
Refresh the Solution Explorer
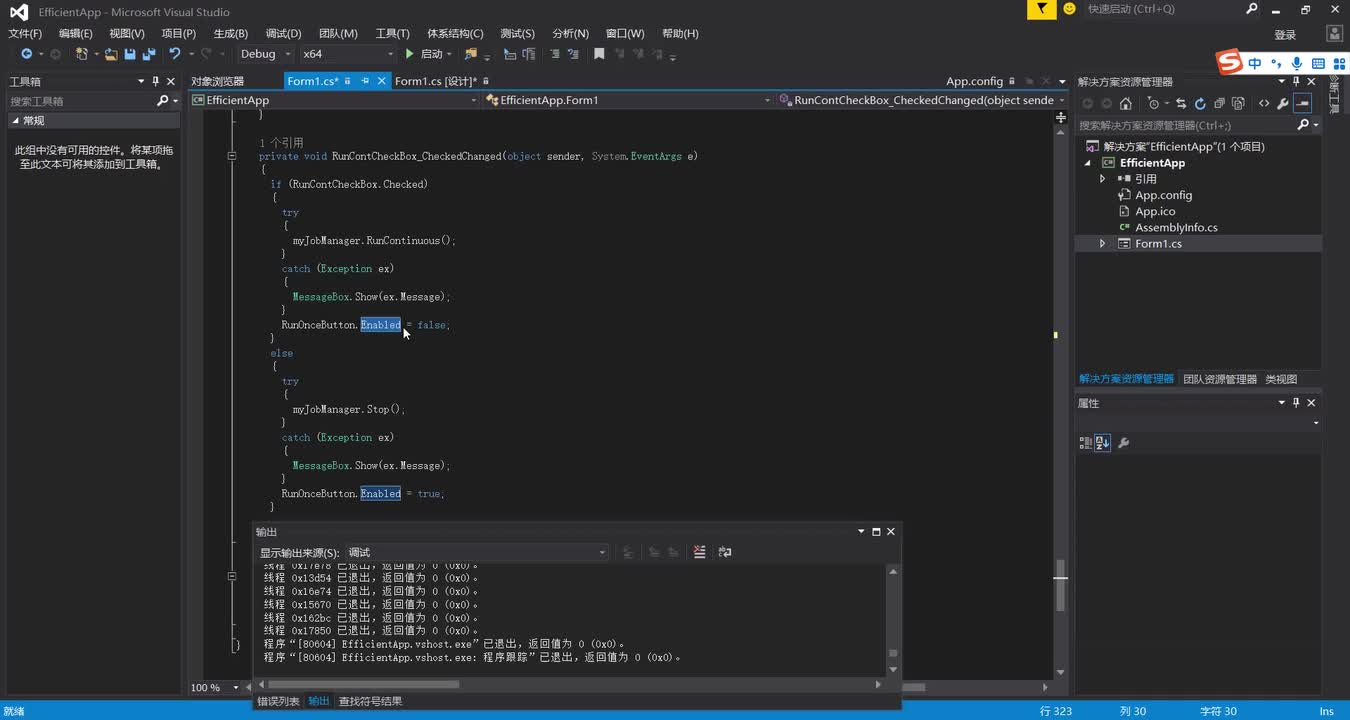tap(1200, 103)
